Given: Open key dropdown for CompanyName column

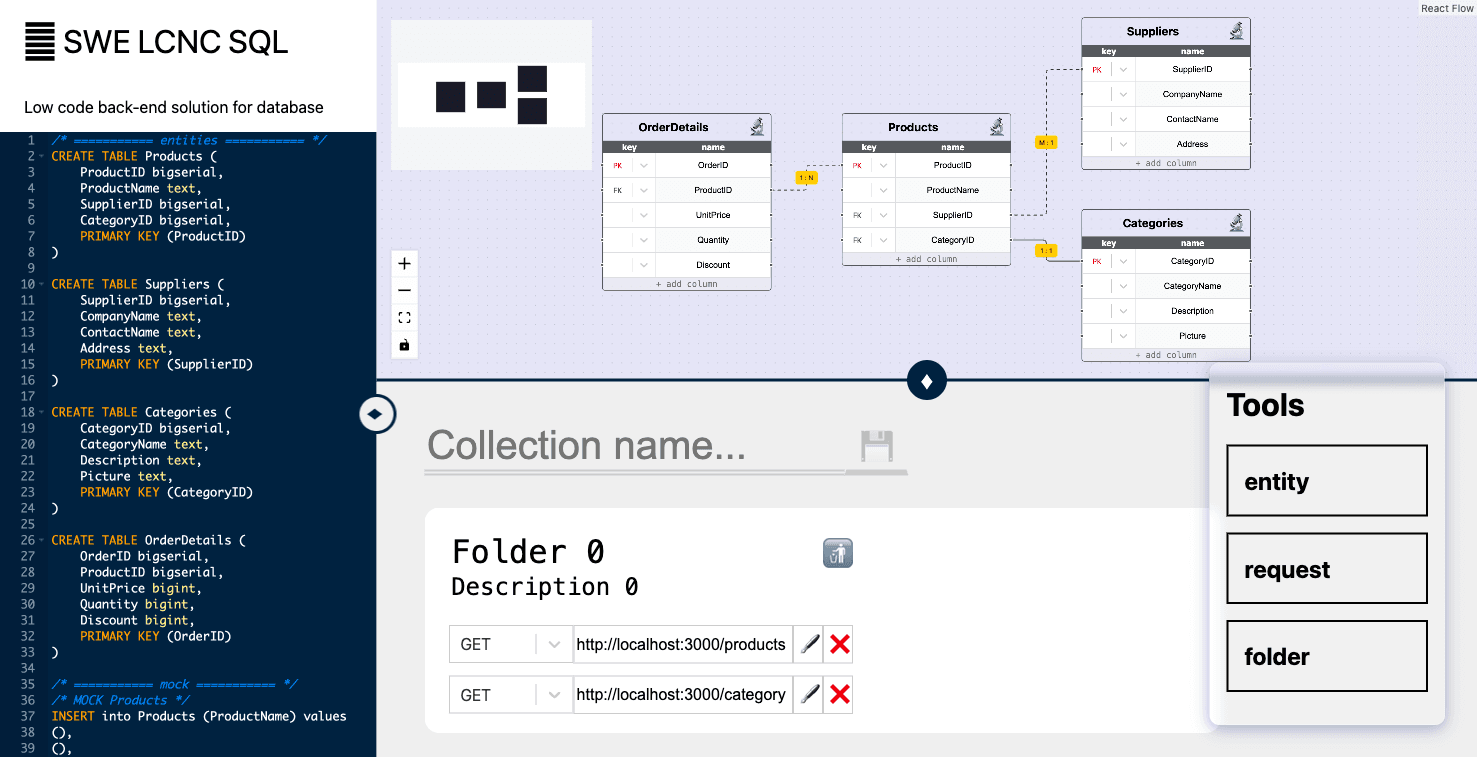Looking at the screenshot, I should [1124, 94].
